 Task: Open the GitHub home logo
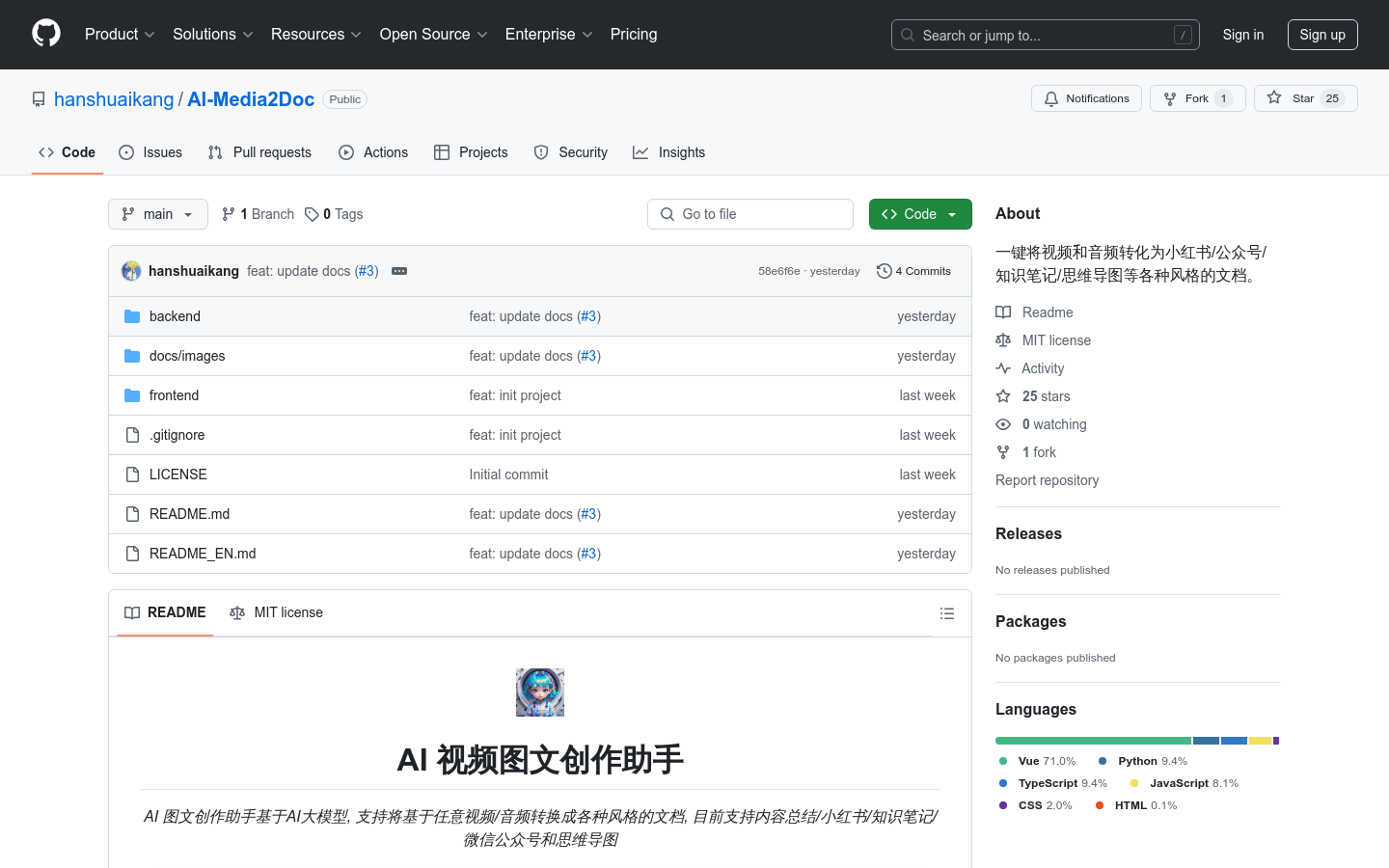click(x=46, y=34)
